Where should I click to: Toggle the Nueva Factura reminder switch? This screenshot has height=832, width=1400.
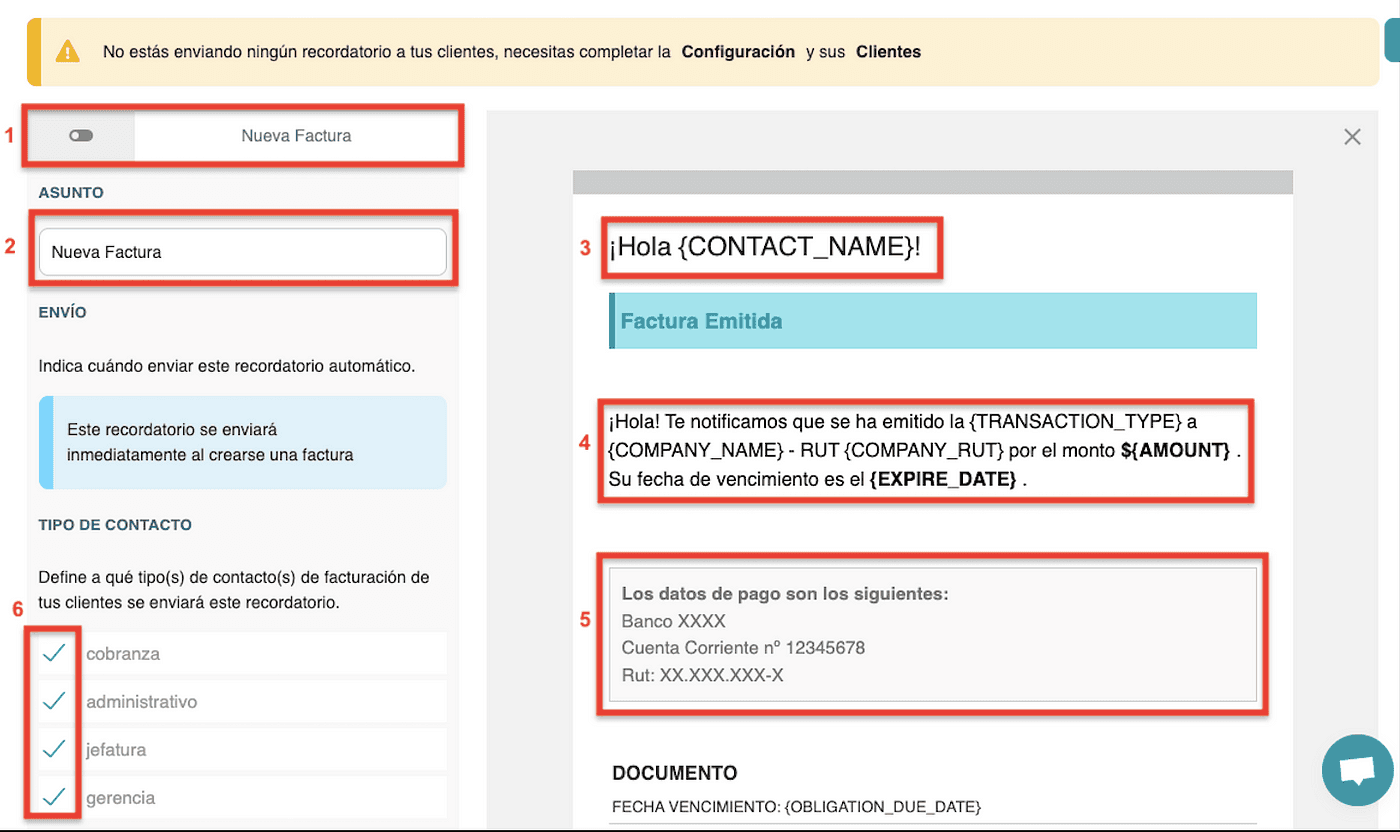[x=81, y=135]
